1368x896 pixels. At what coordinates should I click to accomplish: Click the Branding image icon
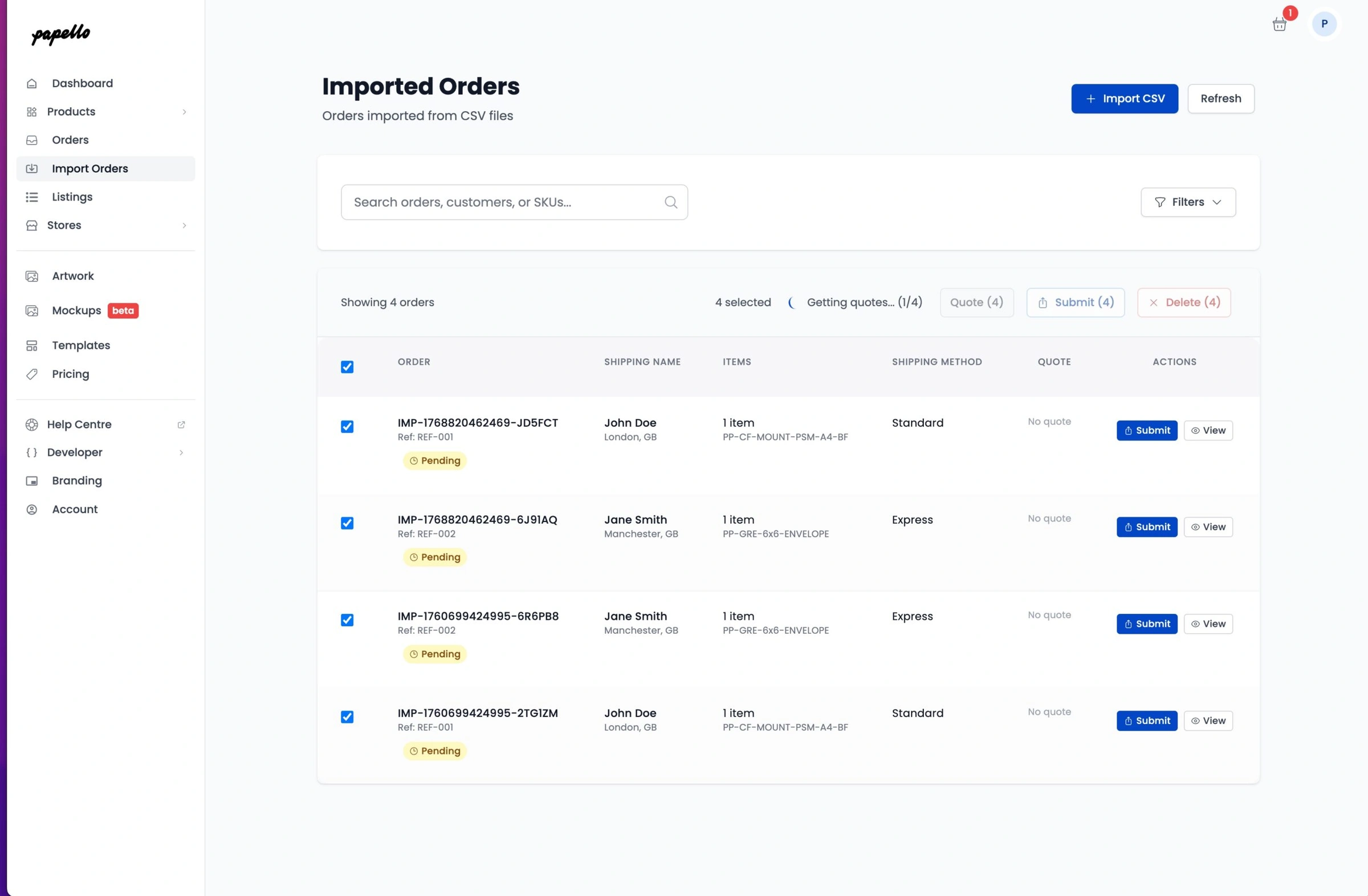click(31, 480)
